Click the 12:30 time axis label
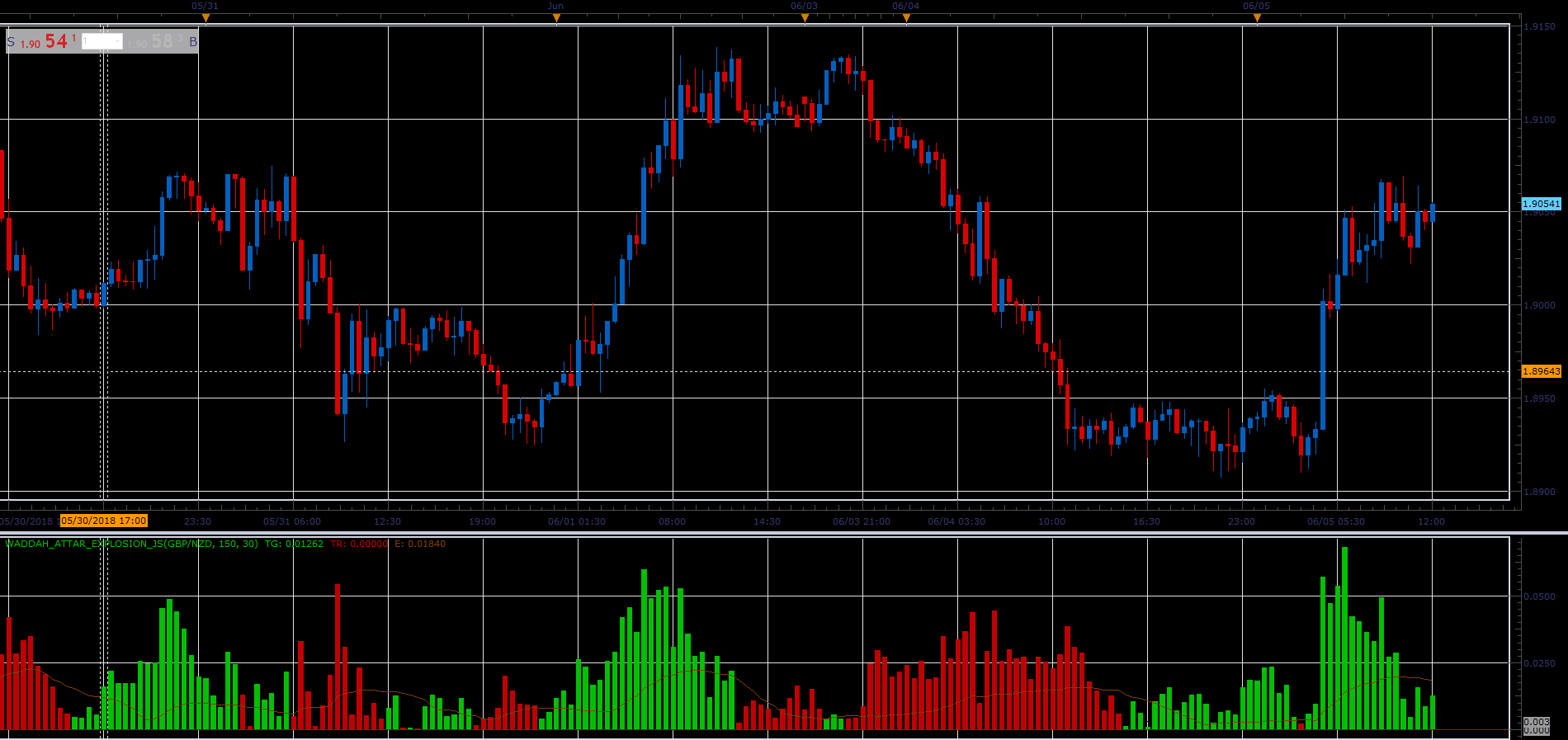 click(387, 521)
